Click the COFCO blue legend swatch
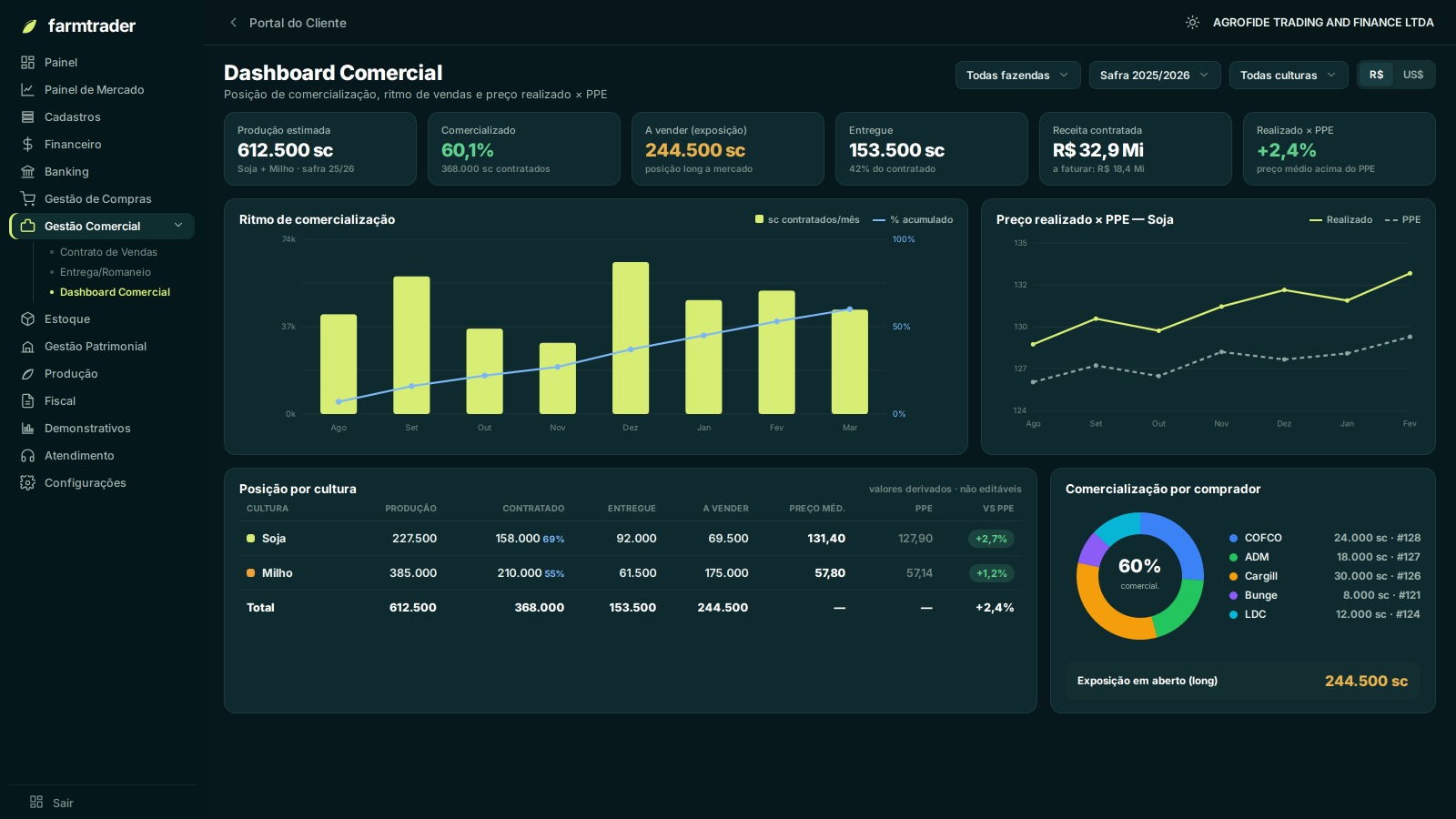Image resolution: width=1456 pixels, height=819 pixels. pos(1233,538)
